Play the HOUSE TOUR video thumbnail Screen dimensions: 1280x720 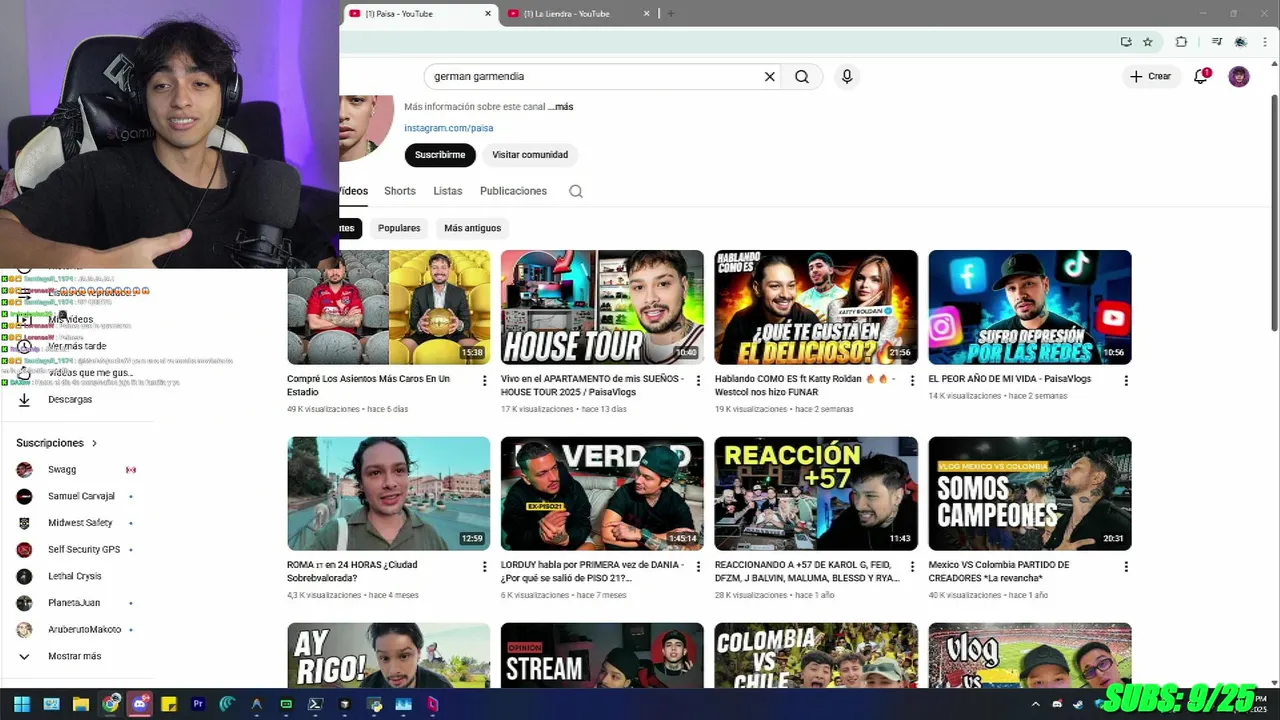(x=602, y=307)
